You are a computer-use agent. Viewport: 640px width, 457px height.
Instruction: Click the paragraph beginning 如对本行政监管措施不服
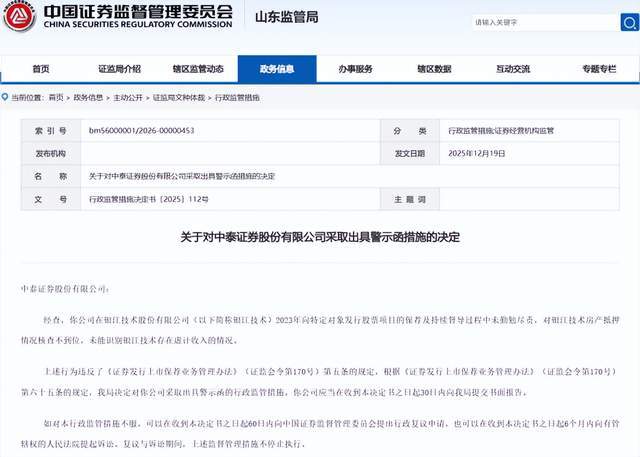[320, 434]
